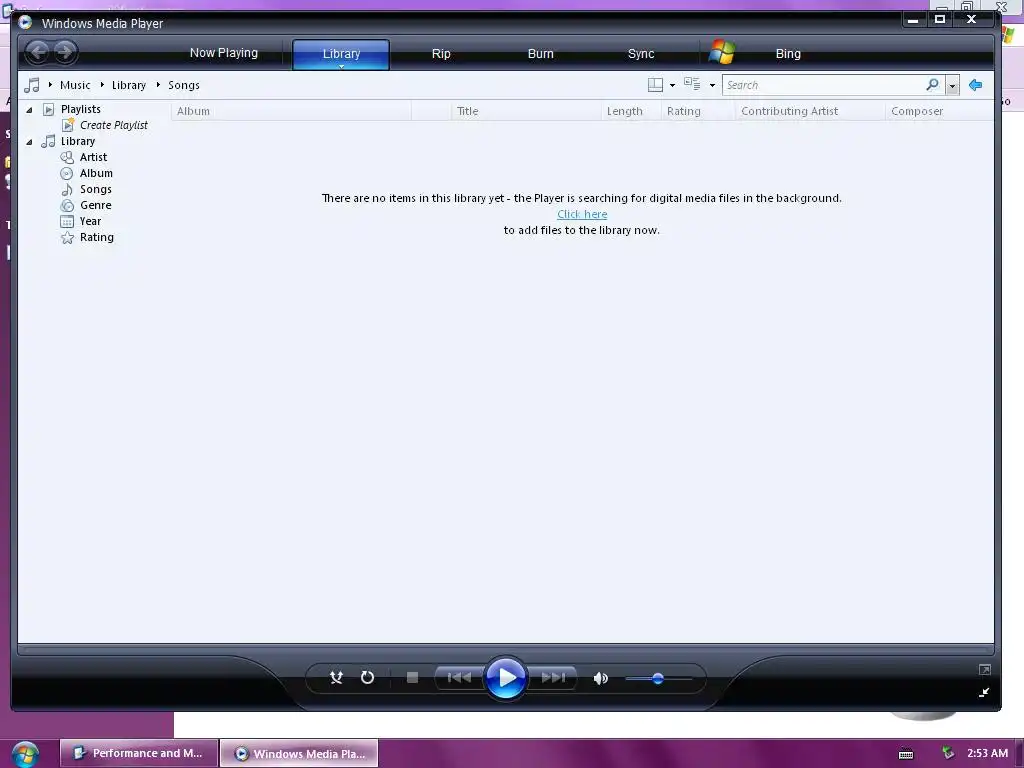Click the system tray clock showing 2:53 AM

point(987,753)
